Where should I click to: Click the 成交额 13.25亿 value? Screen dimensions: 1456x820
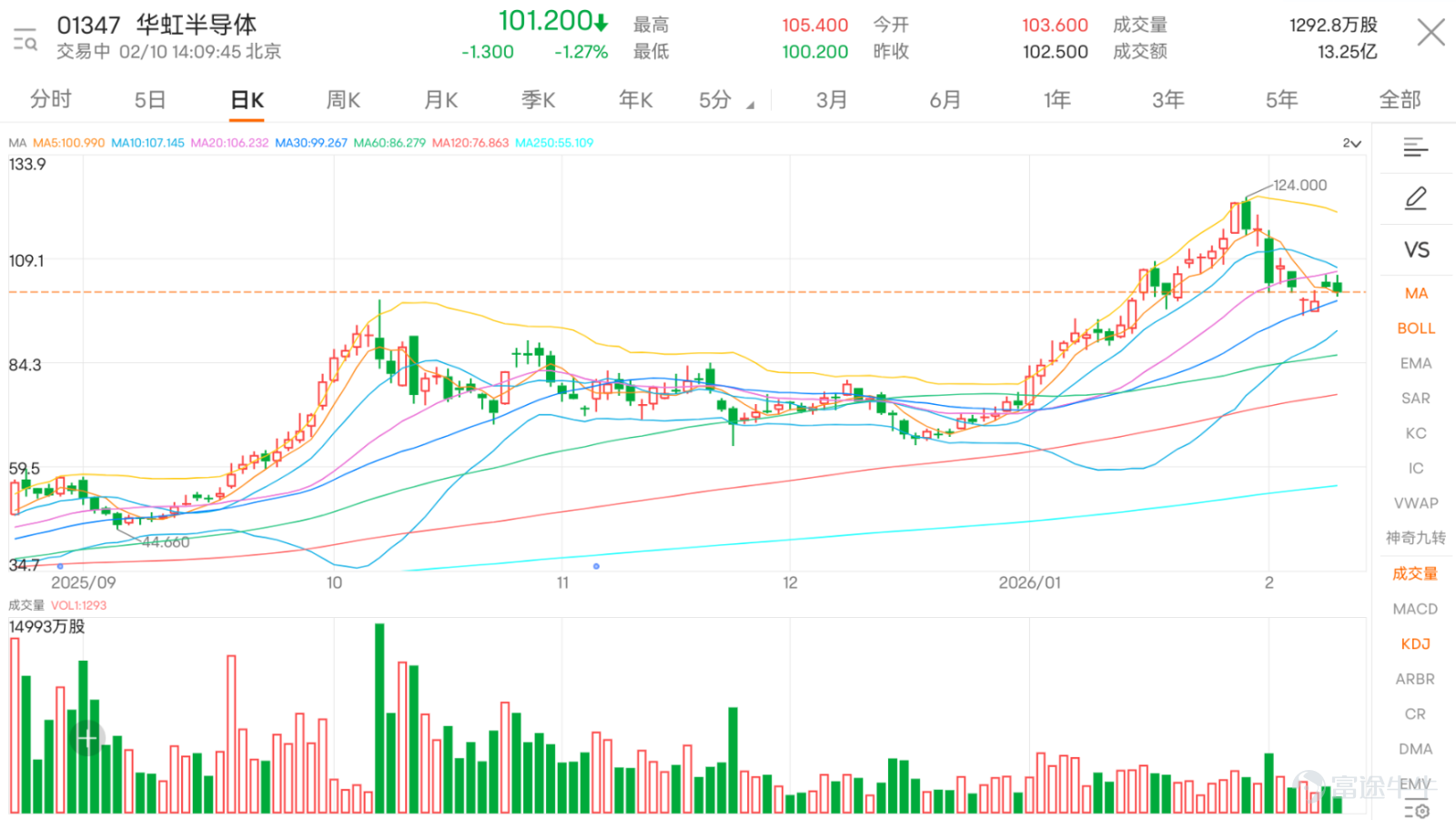(1347, 52)
